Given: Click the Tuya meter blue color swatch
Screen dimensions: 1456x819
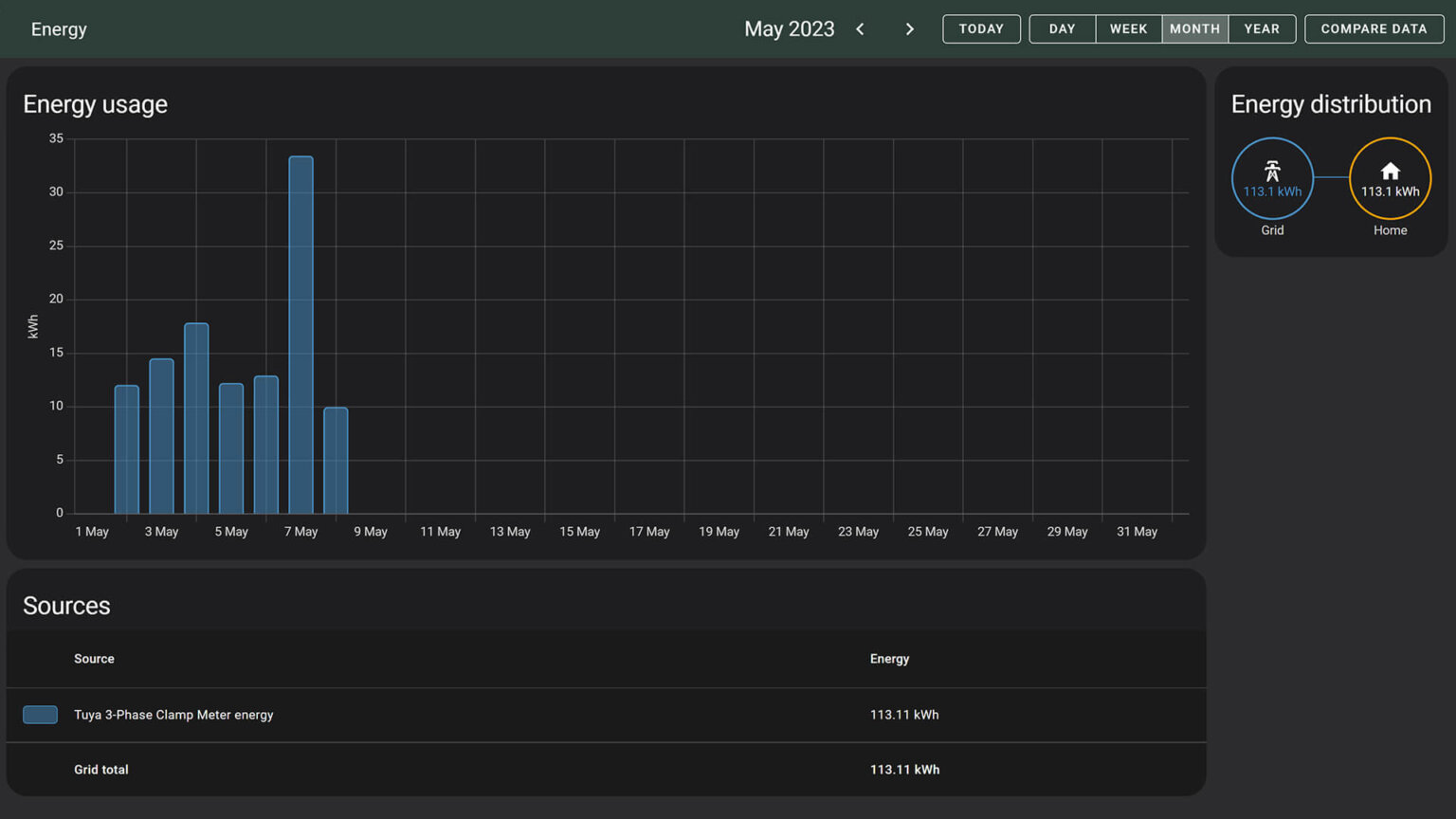Looking at the screenshot, I should 40,715.
